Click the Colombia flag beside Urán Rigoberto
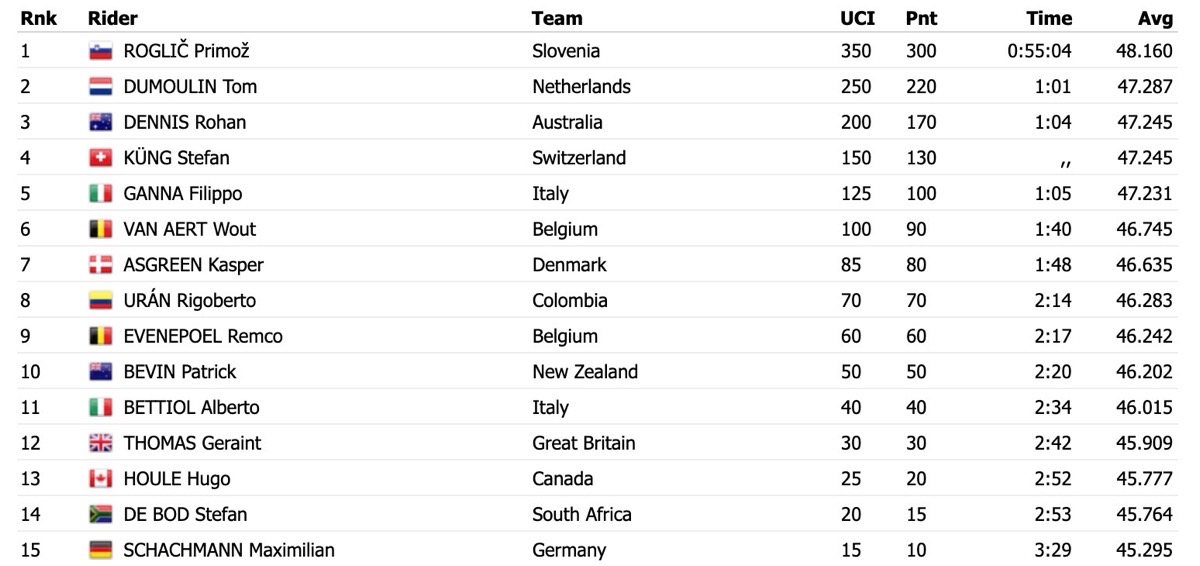This screenshot has height=566, width=1200. (100, 300)
